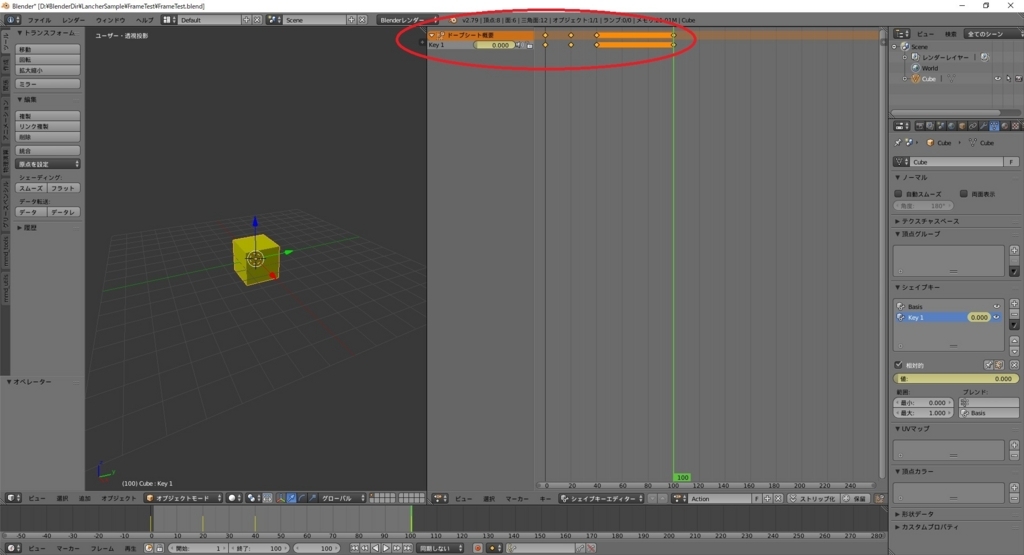The width and height of the screenshot is (1024, 555).
Task: Open the Constraints properties tab (chain icon)
Action: pos(973,126)
